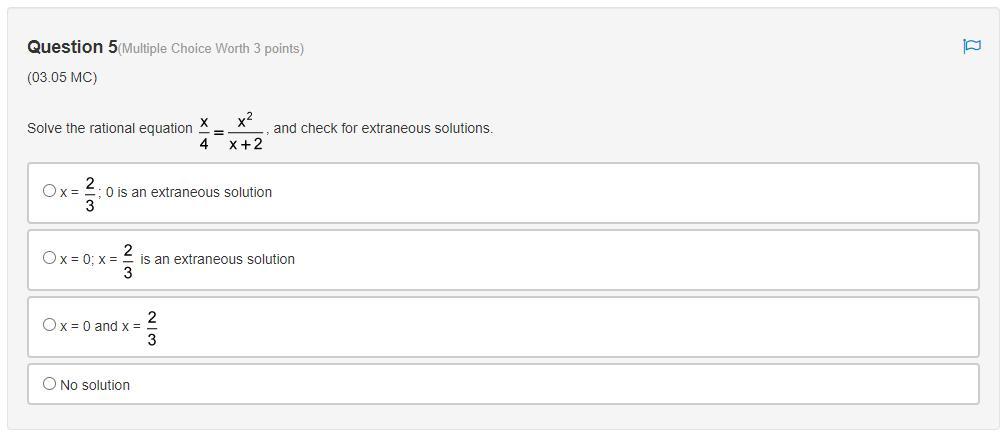
Task: Click the x² over x+2 fraction
Action: point(245,132)
